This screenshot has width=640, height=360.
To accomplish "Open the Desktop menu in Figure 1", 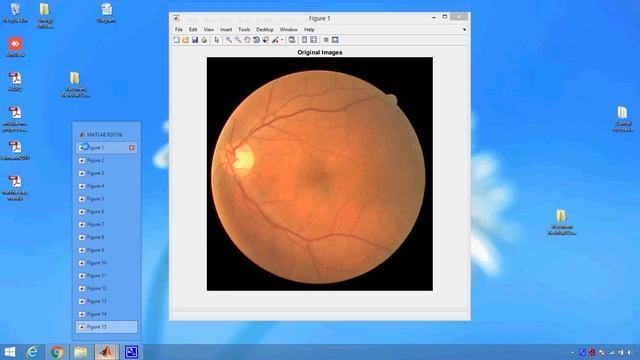I will pyautogui.click(x=265, y=29).
